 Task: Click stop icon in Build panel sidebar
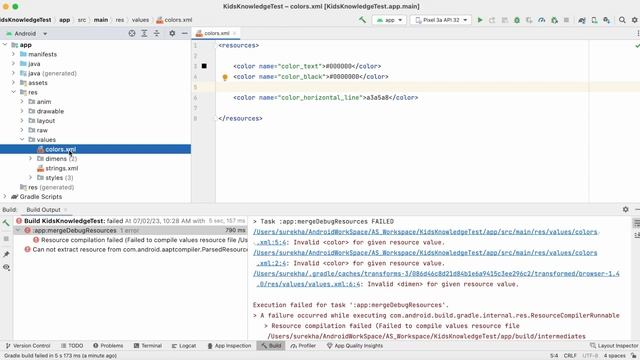pyautogui.click(x=6, y=239)
